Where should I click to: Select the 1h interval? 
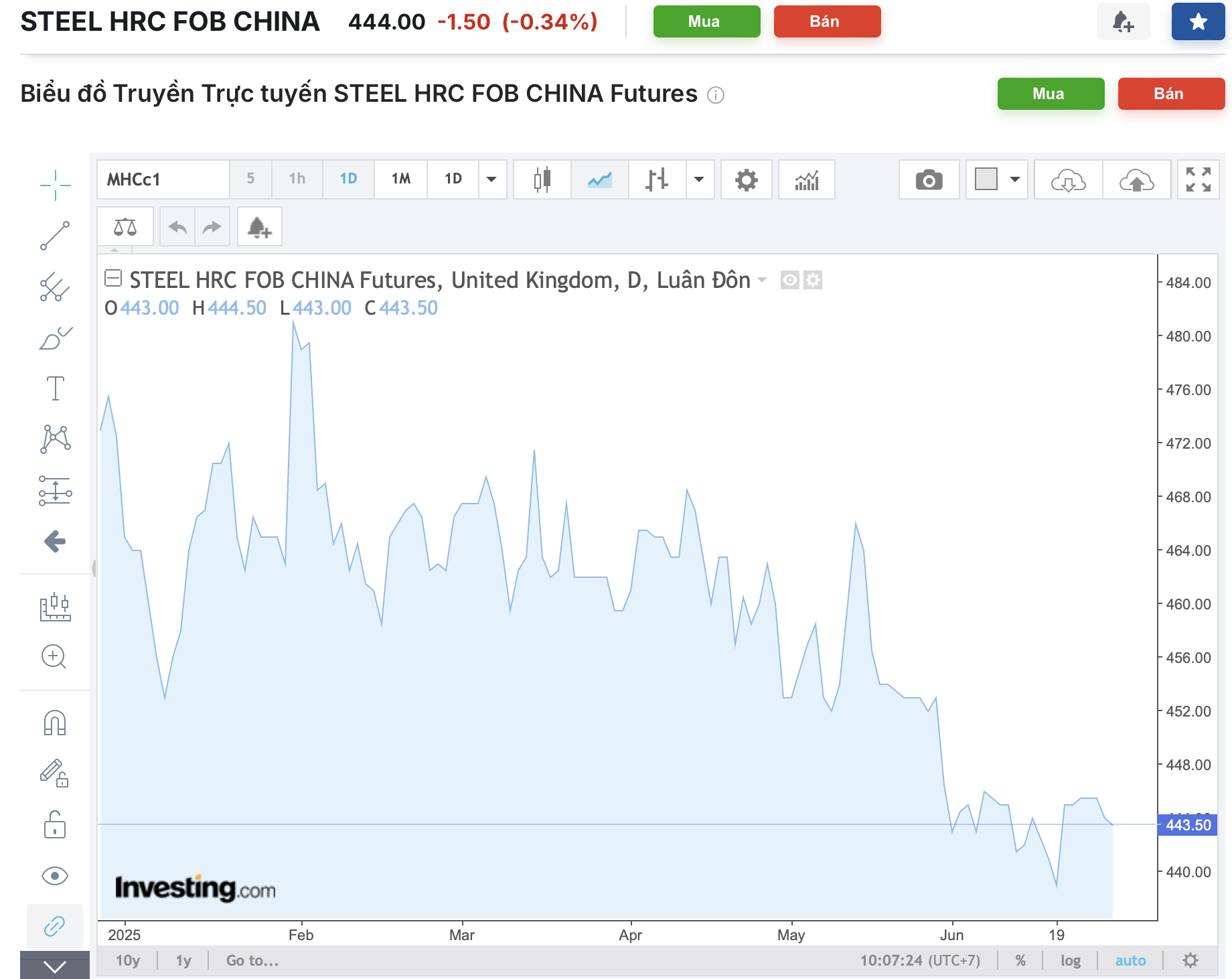click(x=297, y=179)
